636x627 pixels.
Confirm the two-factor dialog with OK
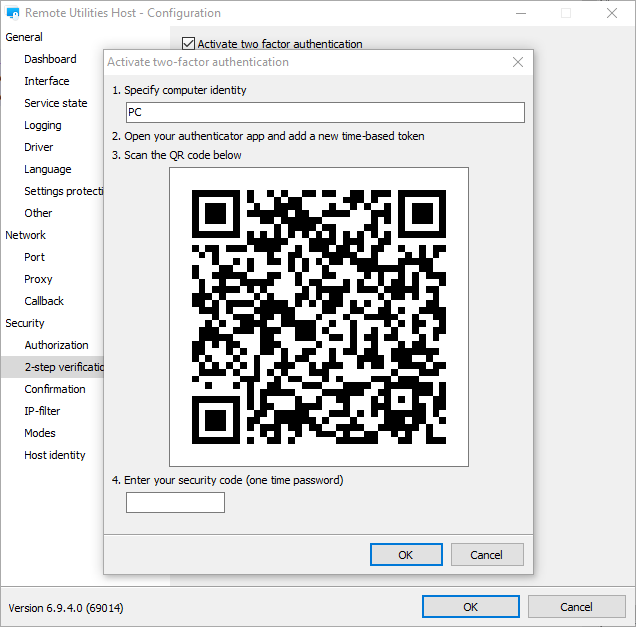tap(406, 554)
